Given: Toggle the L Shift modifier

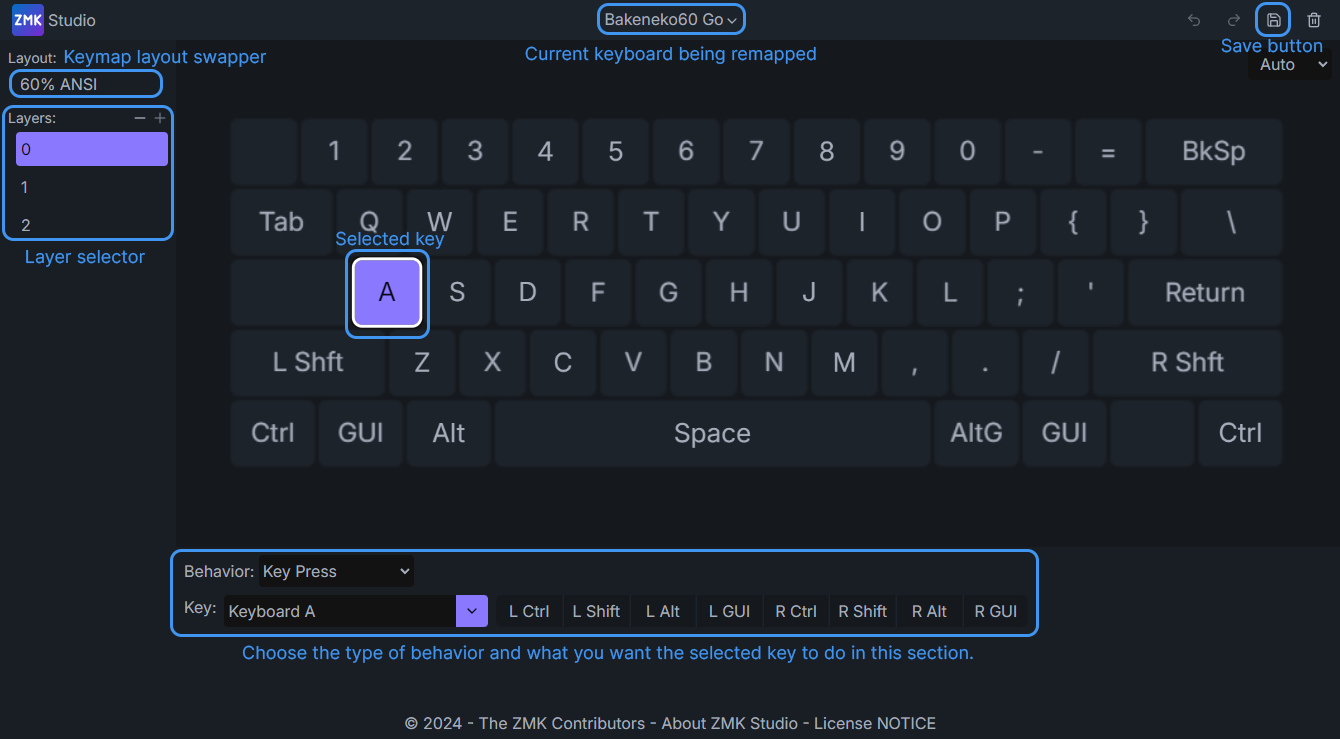Looking at the screenshot, I should (x=596, y=611).
